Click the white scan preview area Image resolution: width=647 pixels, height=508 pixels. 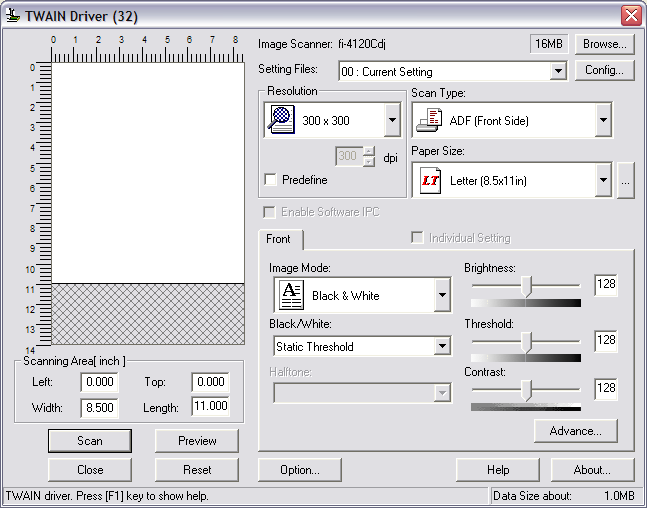click(x=148, y=173)
